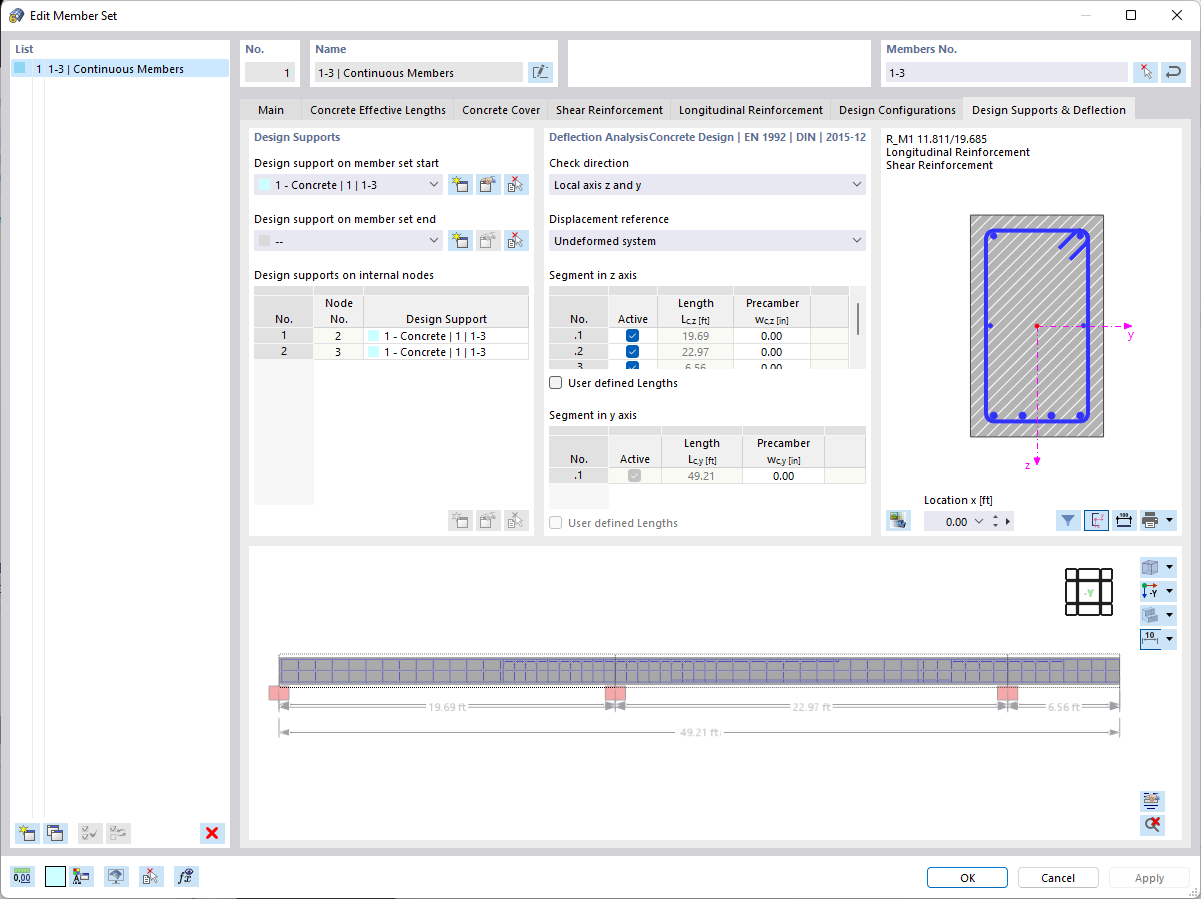This screenshot has width=1201, height=899.
Task: Delete design support on member set start
Action: [516, 184]
